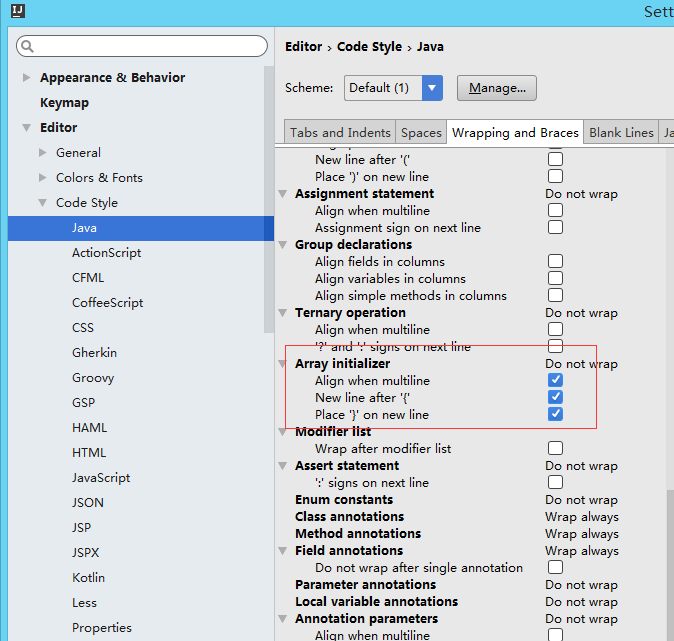The image size is (674, 641).
Task: Collapse Group declarations group
Action: [x=283, y=245]
